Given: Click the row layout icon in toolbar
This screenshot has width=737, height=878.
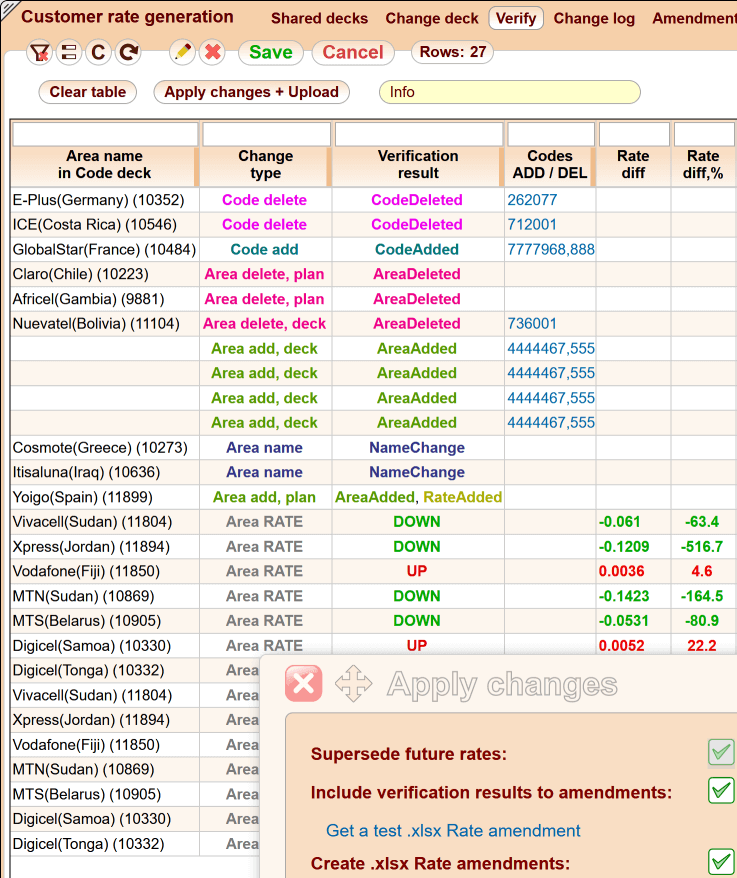Looking at the screenshot, I should 68,53.
